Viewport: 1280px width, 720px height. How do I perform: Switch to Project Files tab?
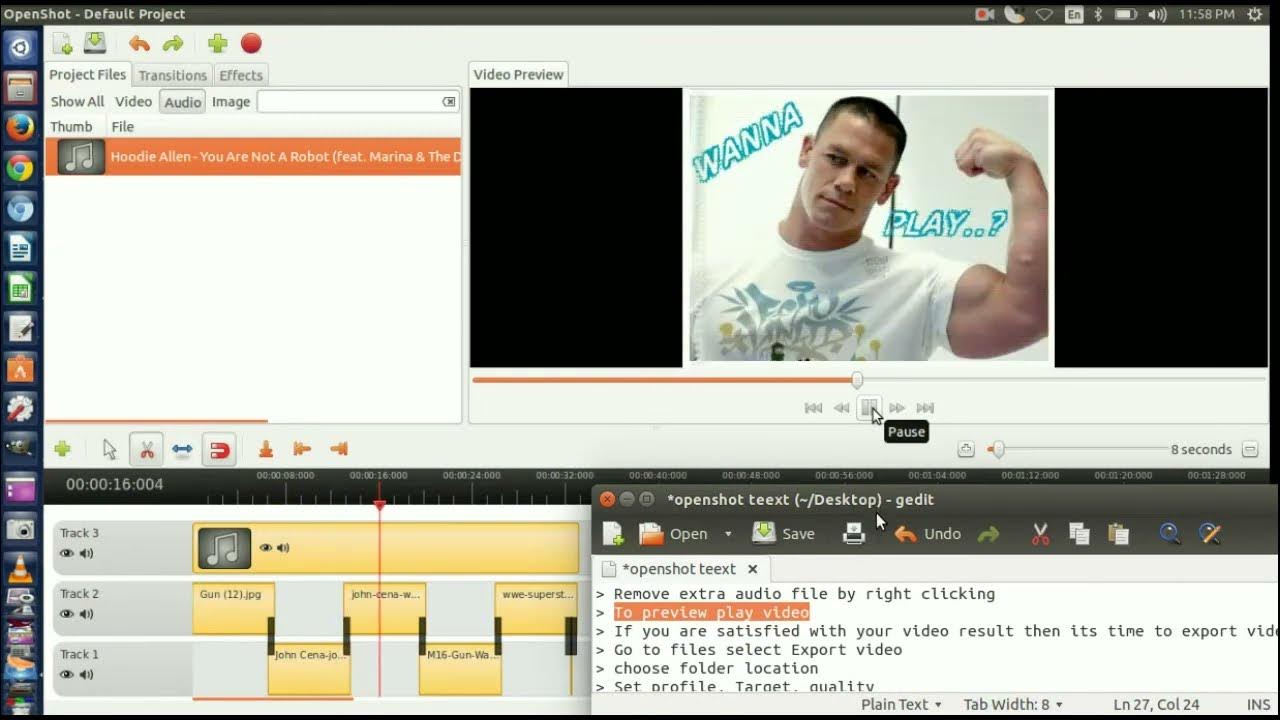click(87, 74)
